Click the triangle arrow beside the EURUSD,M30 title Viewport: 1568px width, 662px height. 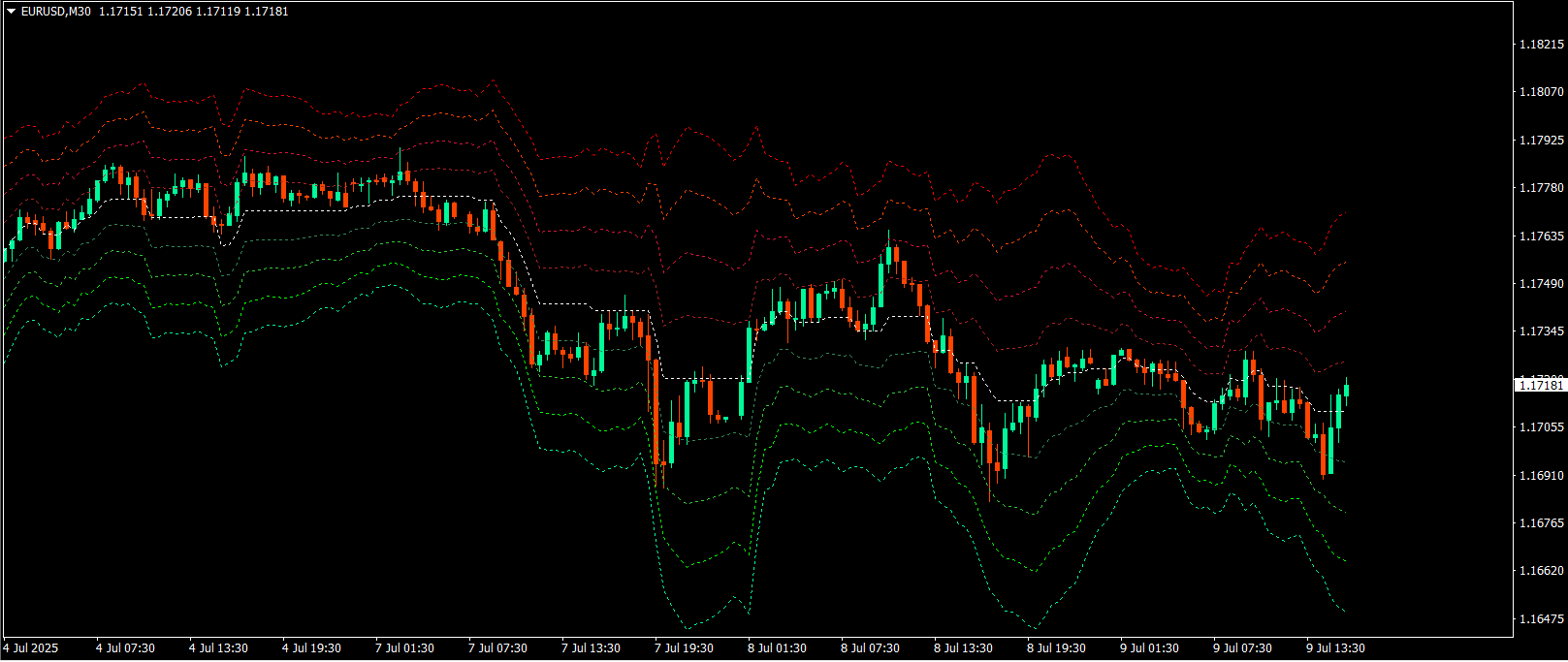[11, 12]
